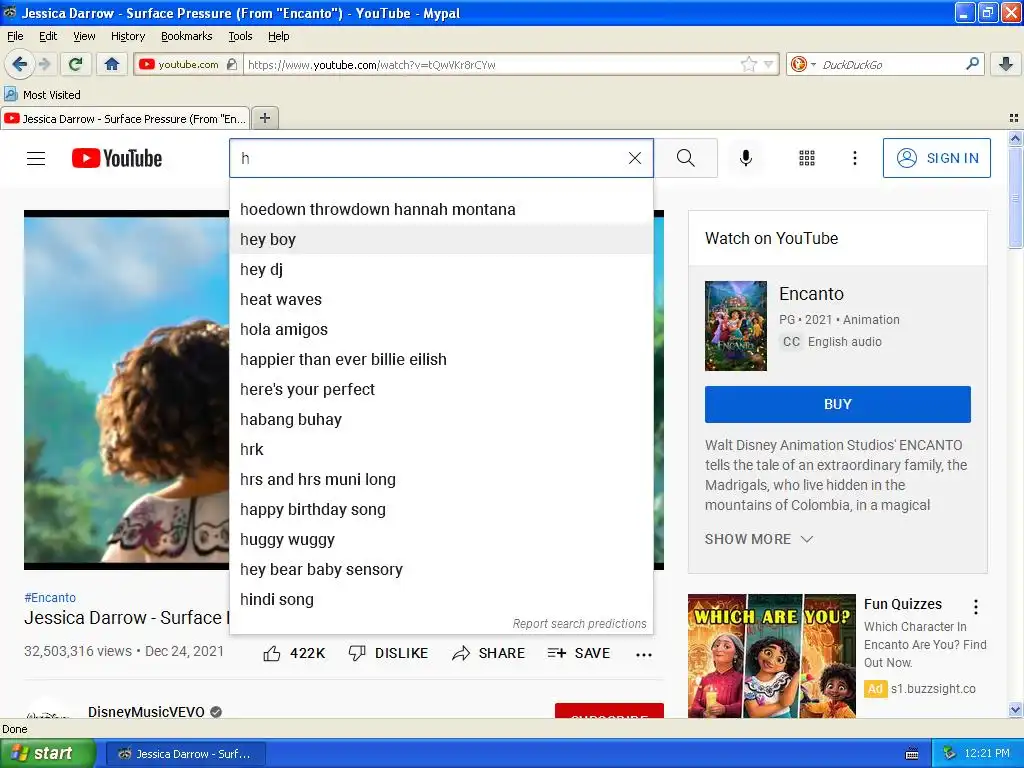Open YouTube settings three-dot menu
The image size is (1024, 768).
(x=854, y=158)
